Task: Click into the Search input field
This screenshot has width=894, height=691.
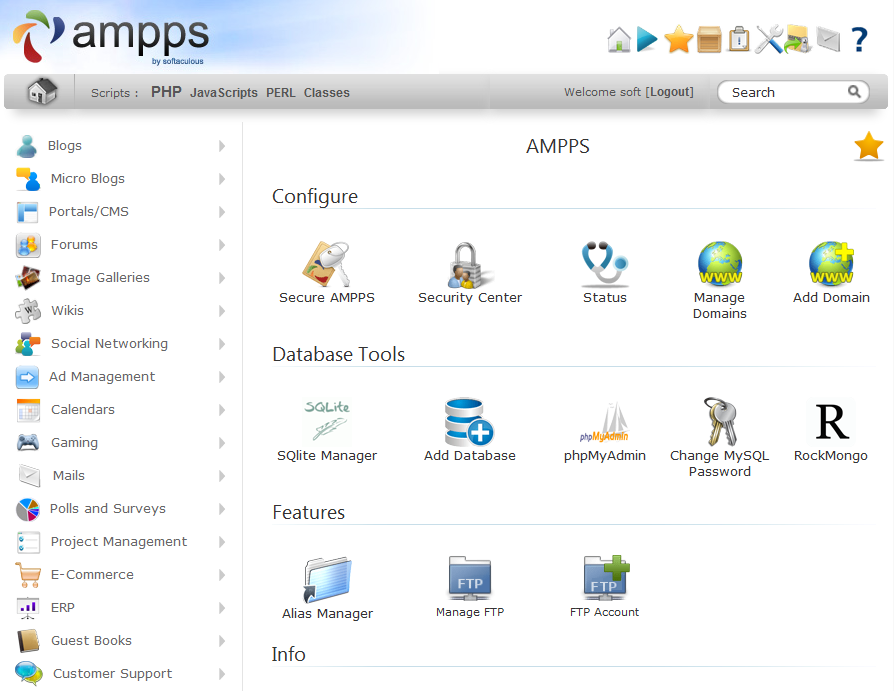Action: click(785, 92)
